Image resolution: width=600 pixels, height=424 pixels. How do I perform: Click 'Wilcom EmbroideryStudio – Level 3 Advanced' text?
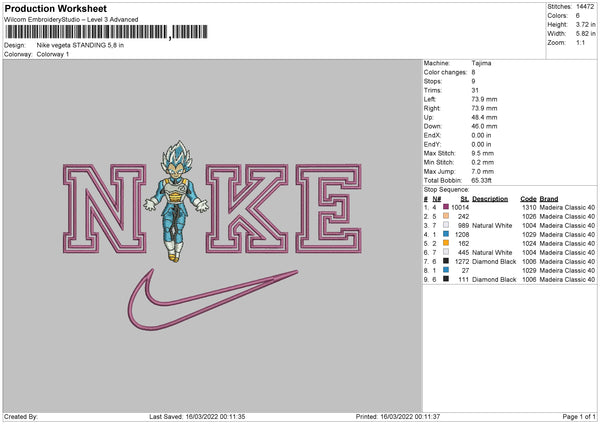pyautogui.click(x=71, y=20)
